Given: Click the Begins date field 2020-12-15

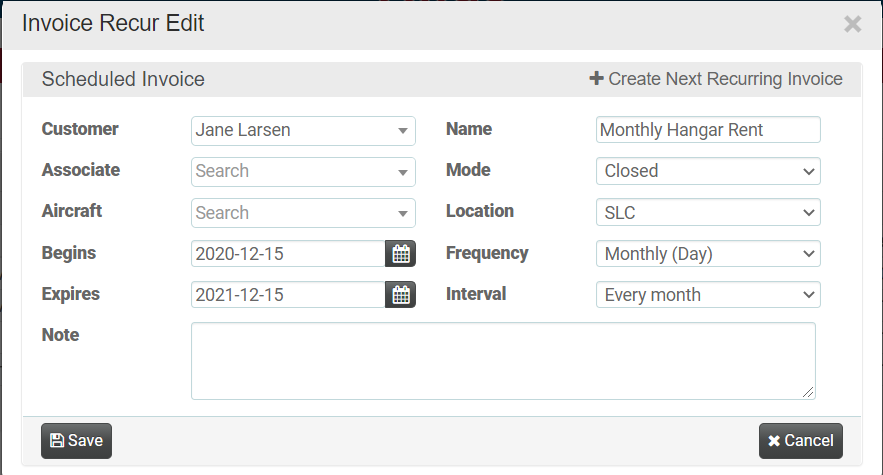Looking at the screenshot, I should coord(288,254).
